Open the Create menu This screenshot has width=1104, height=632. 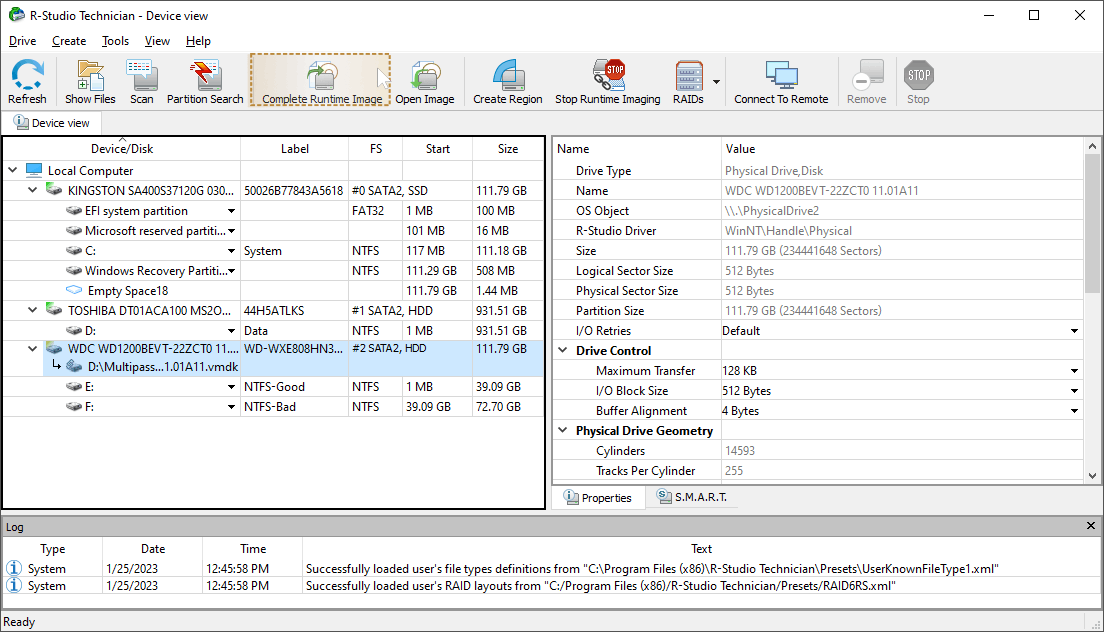click(x=69, y=41)
